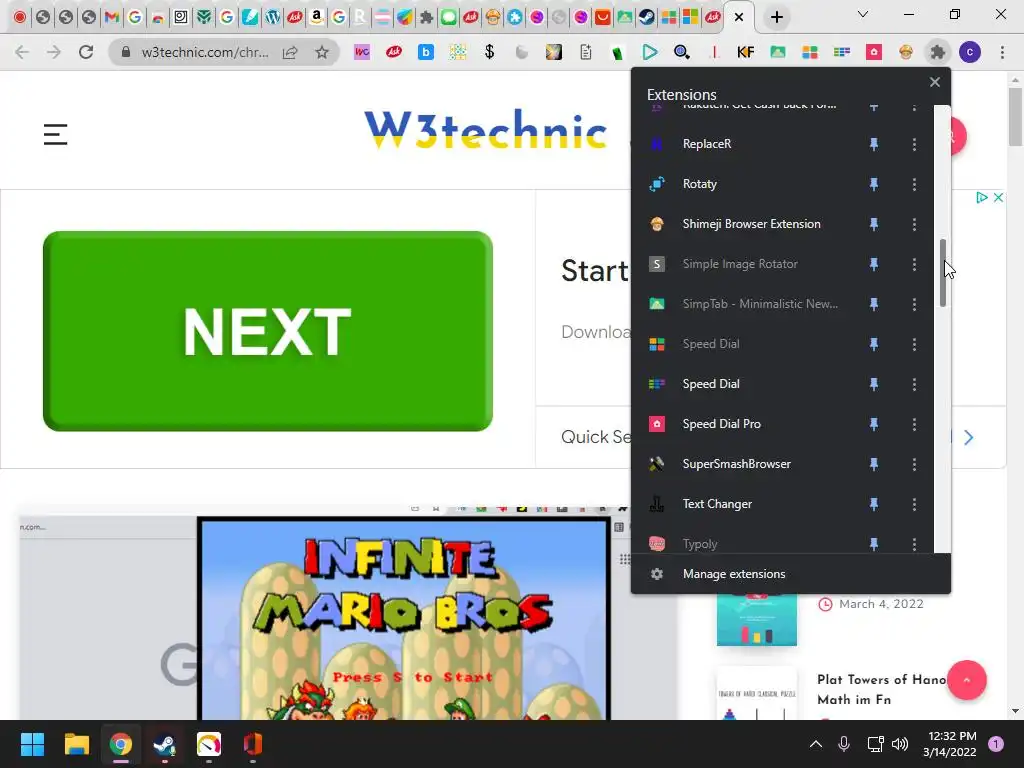
Task: Open Plat Towers of Hanoi article link
Action: coord(882,689)
